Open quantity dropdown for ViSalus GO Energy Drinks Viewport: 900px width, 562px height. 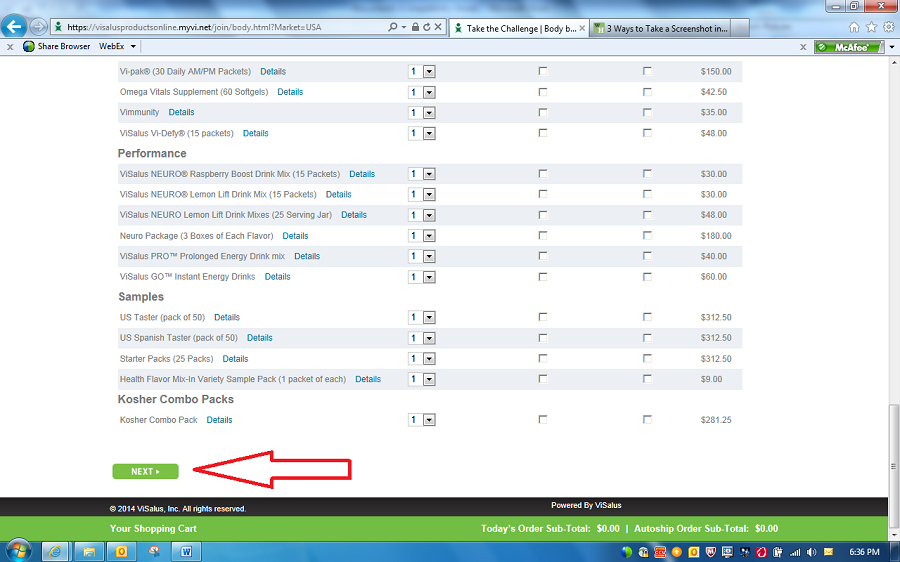[x=429, y=277]
